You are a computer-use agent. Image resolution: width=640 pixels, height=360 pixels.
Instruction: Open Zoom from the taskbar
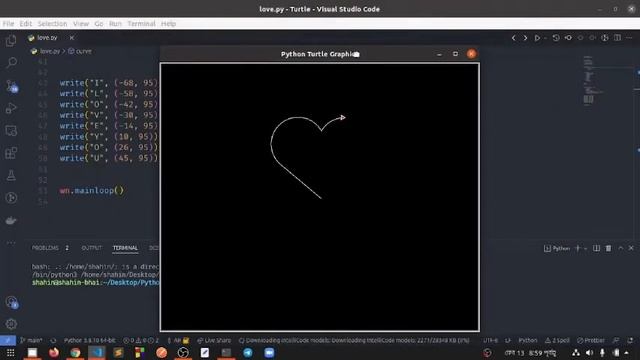[x=269, y=353]
